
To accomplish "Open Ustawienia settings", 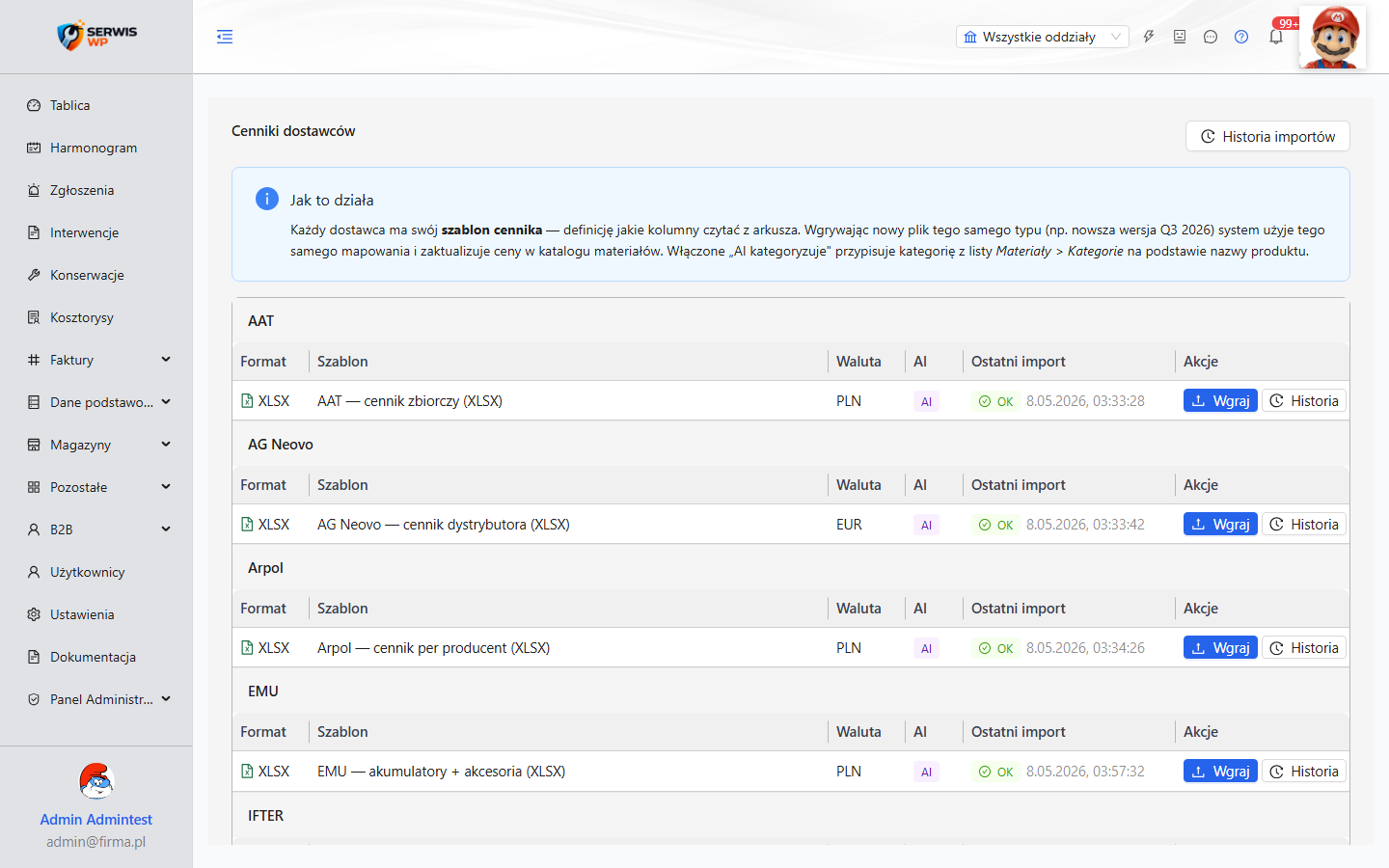I will coord(96,614).
